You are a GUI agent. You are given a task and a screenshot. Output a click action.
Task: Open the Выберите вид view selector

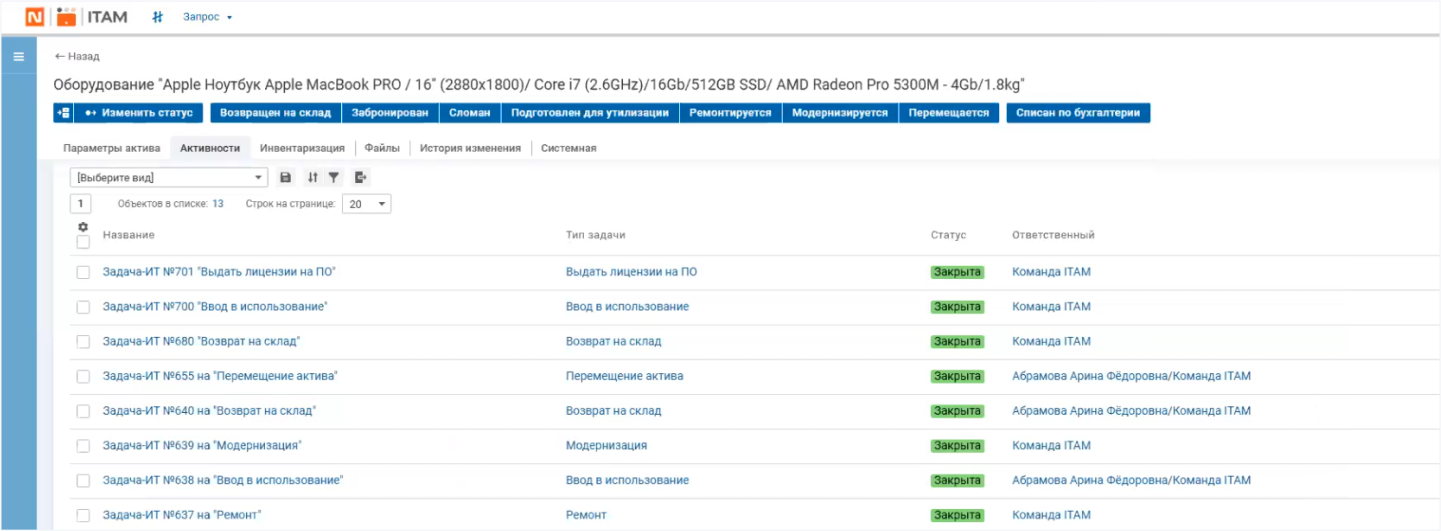[169, 177]
